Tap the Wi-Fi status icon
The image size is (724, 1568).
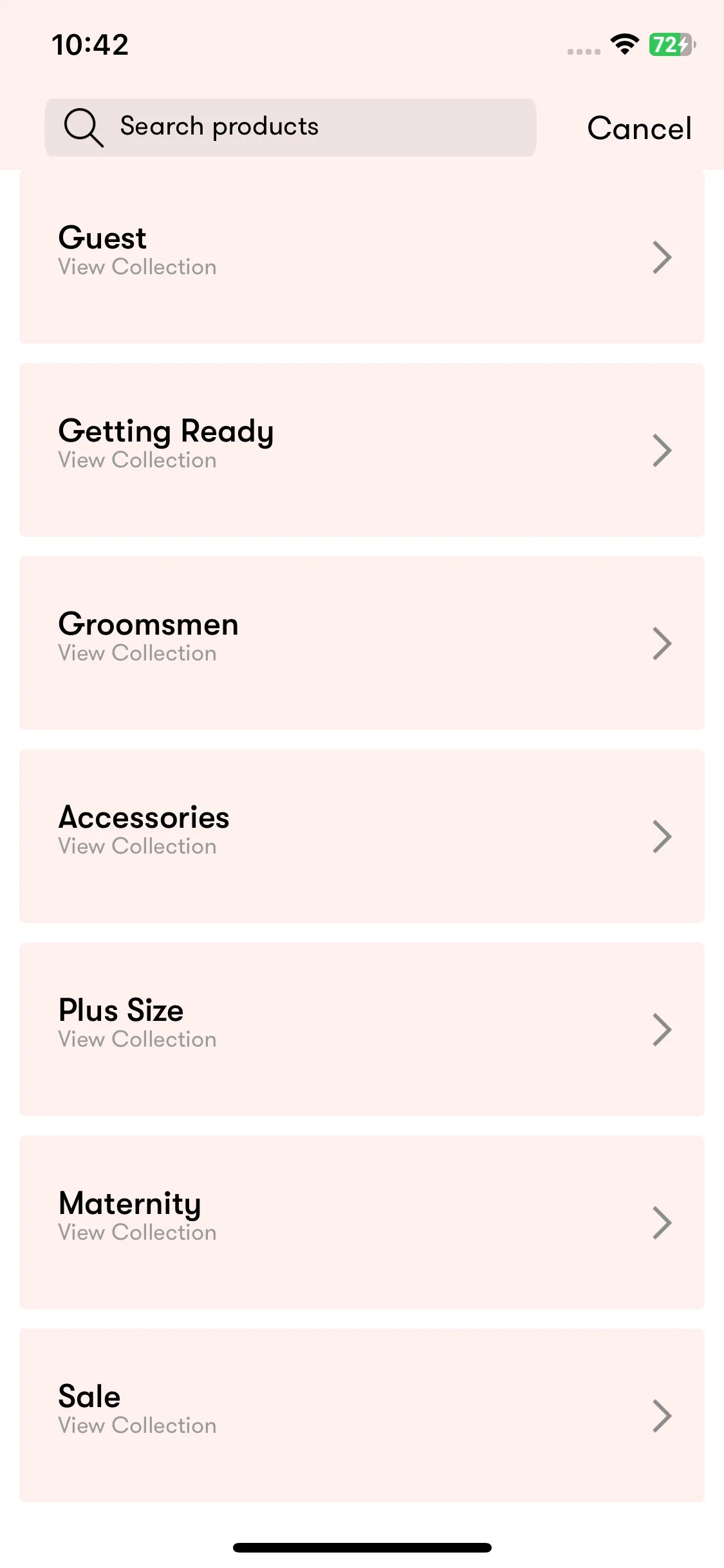tap(624, 44)
